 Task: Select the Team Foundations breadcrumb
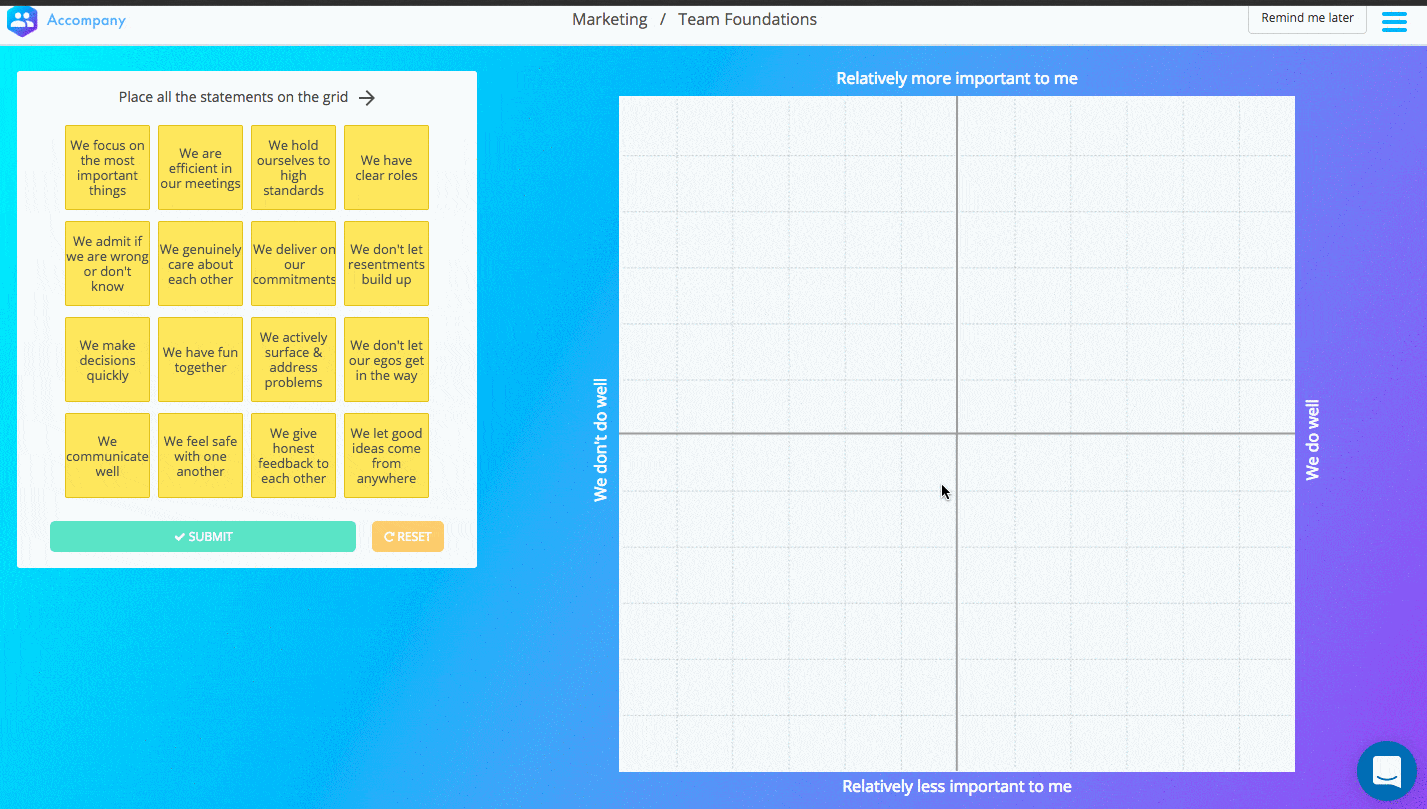747,19
